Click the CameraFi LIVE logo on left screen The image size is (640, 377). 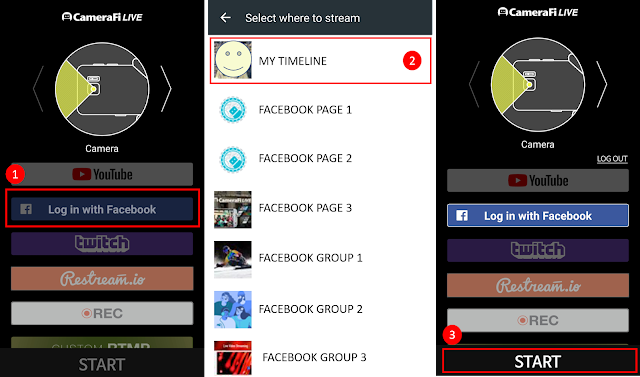pyautogui.click(x=102, y=17)
